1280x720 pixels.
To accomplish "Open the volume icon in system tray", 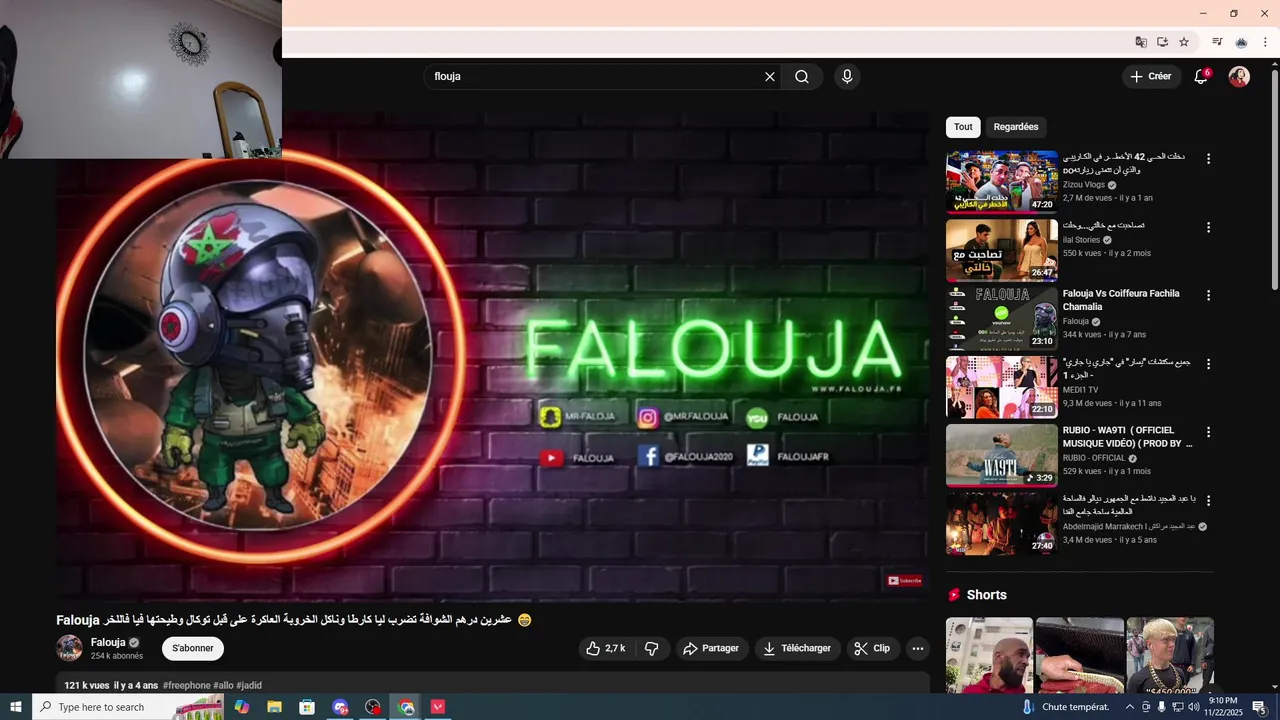I will pos(1195,707).
